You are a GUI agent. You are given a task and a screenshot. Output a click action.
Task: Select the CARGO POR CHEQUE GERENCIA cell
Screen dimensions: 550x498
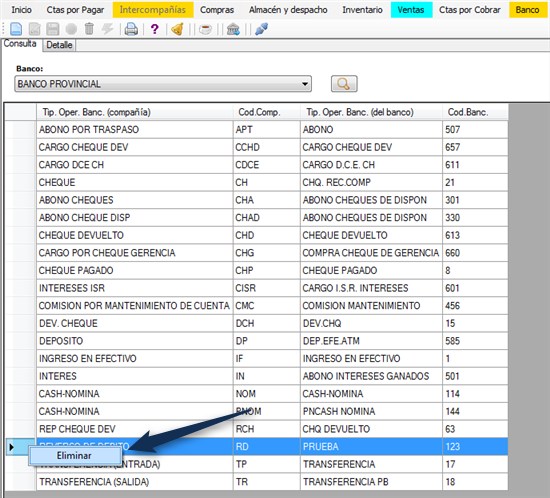pyautogui.click(x=135, y=253)
